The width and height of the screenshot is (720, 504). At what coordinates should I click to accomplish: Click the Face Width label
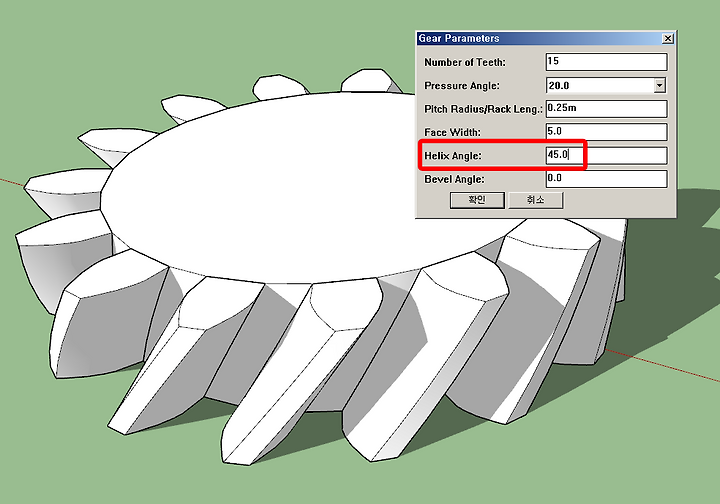452,133
